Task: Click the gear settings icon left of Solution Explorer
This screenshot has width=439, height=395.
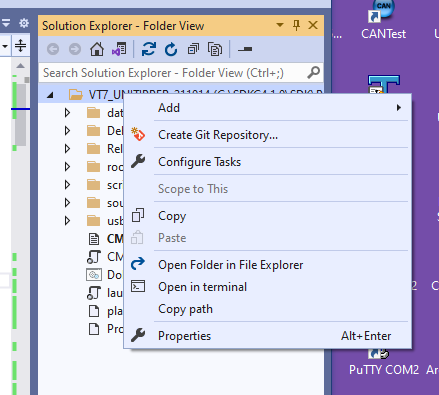Action: pyautogui.click(x=24, y=23)
